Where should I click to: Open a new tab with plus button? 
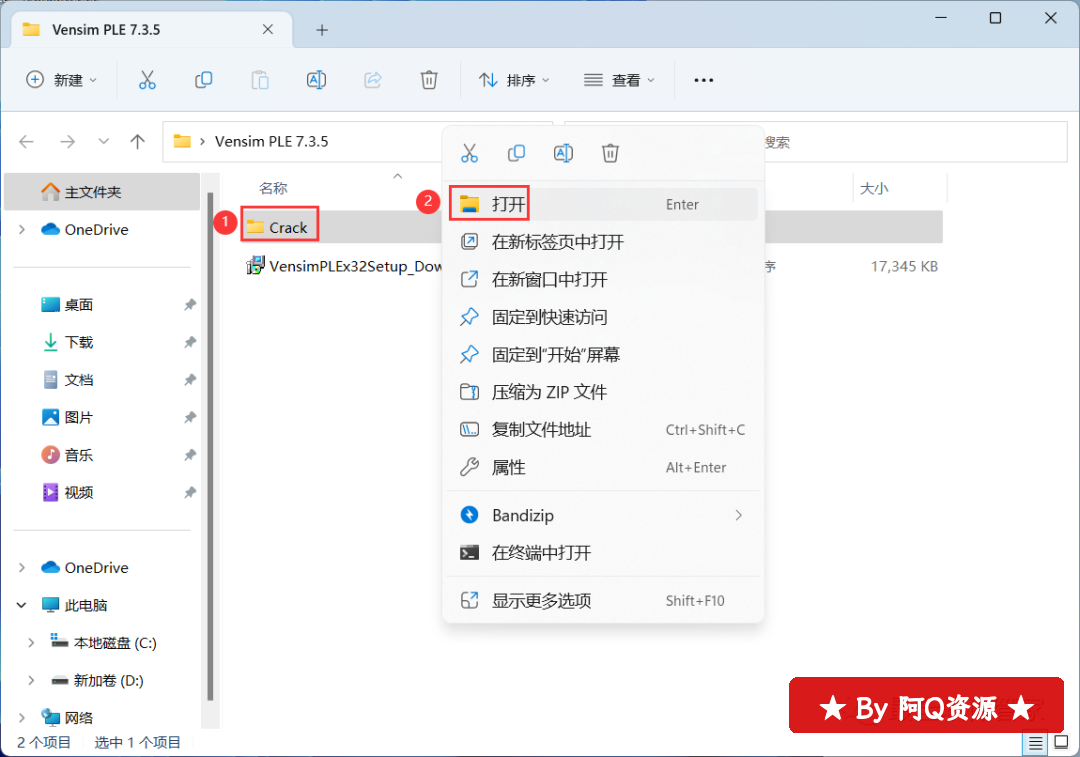click(322, 30)
